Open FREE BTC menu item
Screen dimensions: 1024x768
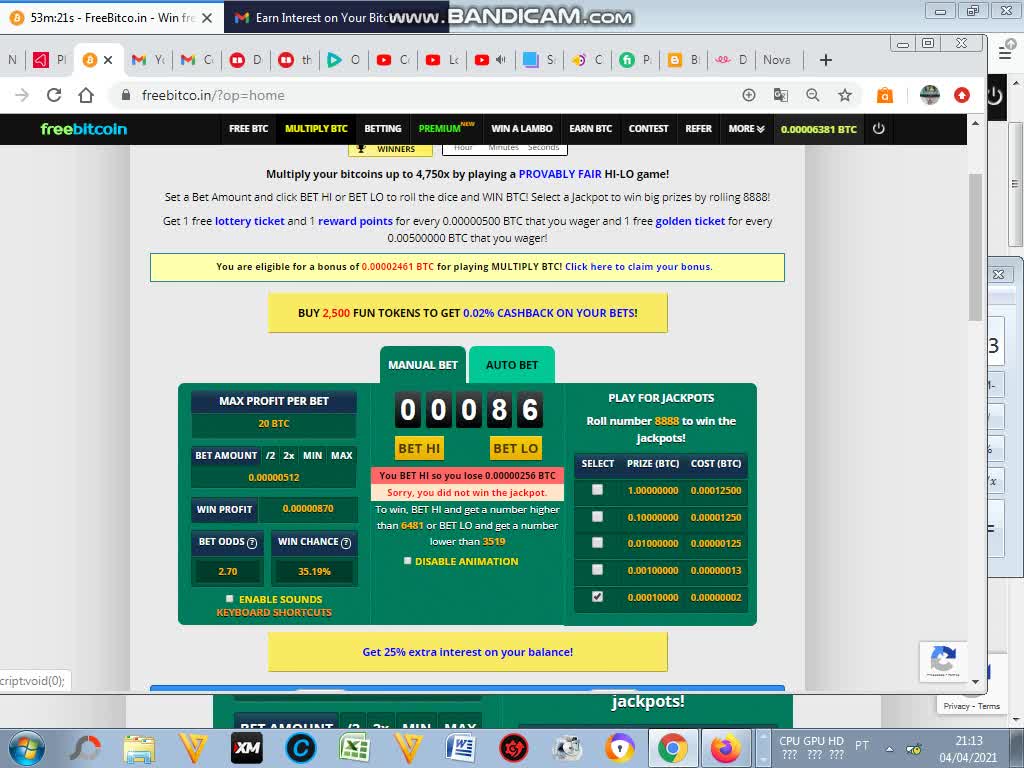[249, 129]
